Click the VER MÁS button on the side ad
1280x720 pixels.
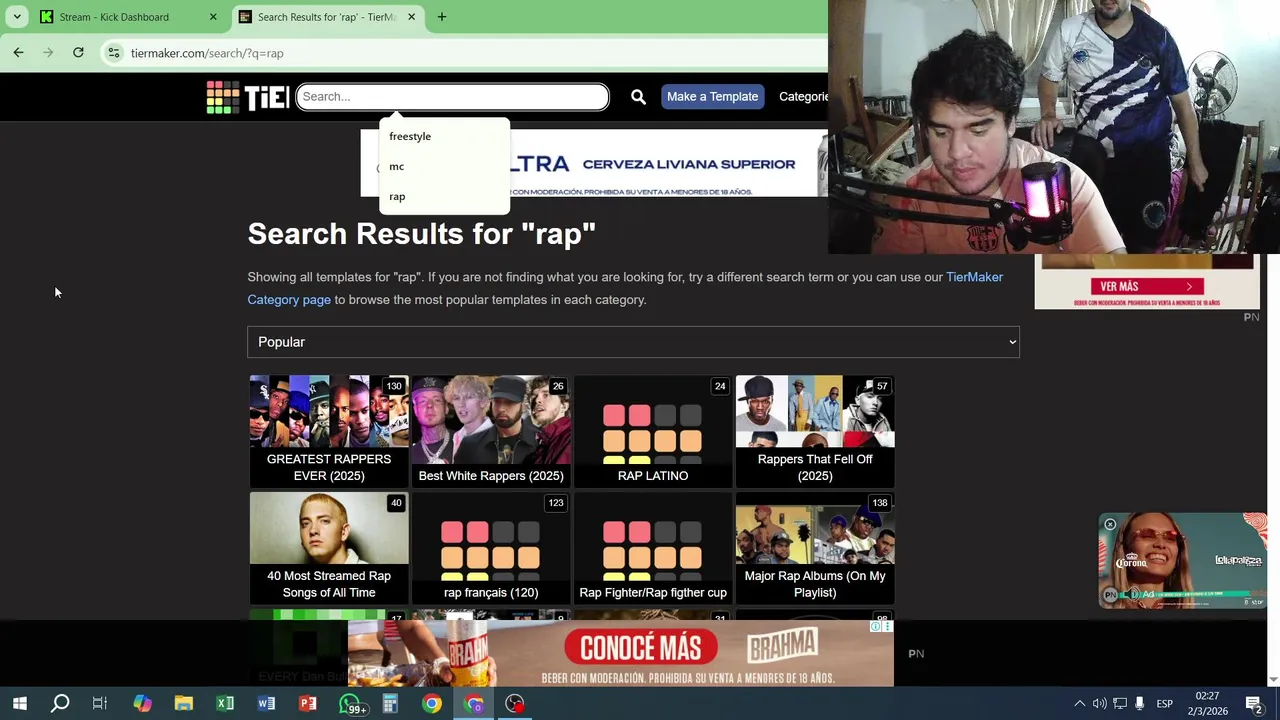1146,286
